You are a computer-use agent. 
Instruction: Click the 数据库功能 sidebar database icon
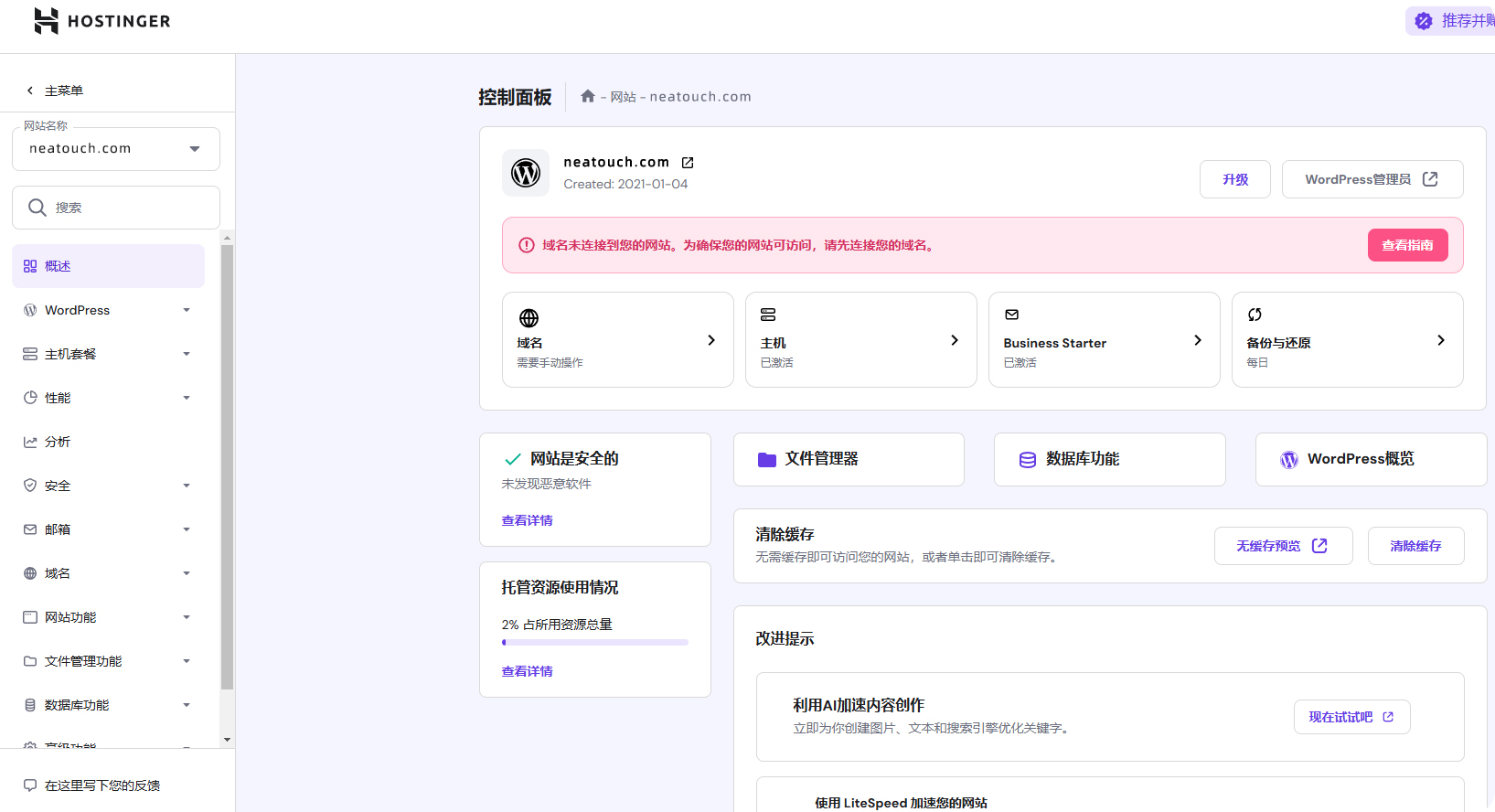click(30, 705)
